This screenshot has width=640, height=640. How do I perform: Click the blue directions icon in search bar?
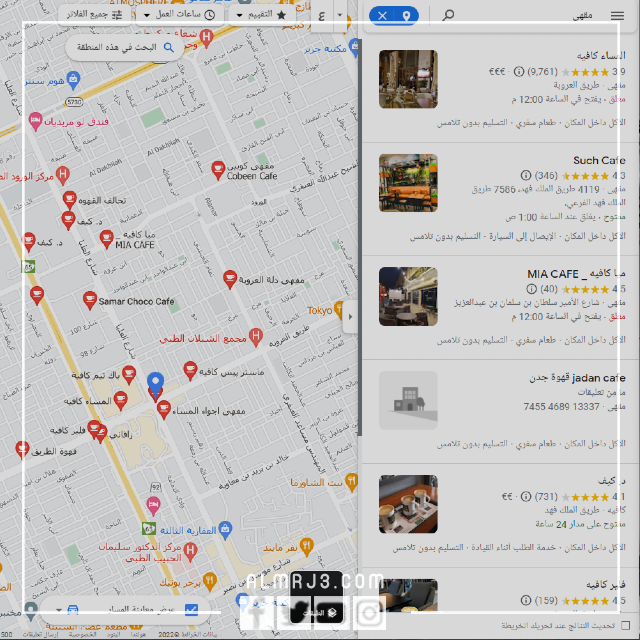pos(406,15)
